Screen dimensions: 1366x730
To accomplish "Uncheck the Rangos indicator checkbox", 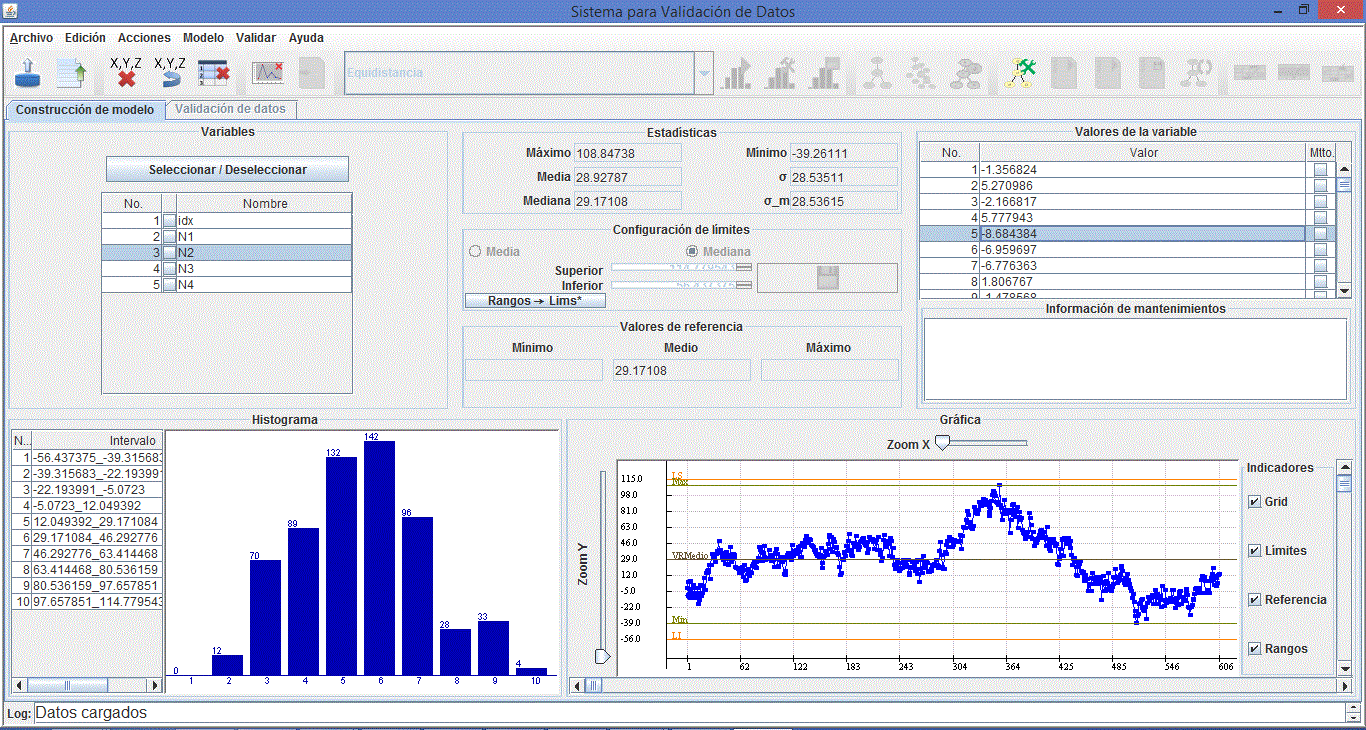I will pos(1255,649).
